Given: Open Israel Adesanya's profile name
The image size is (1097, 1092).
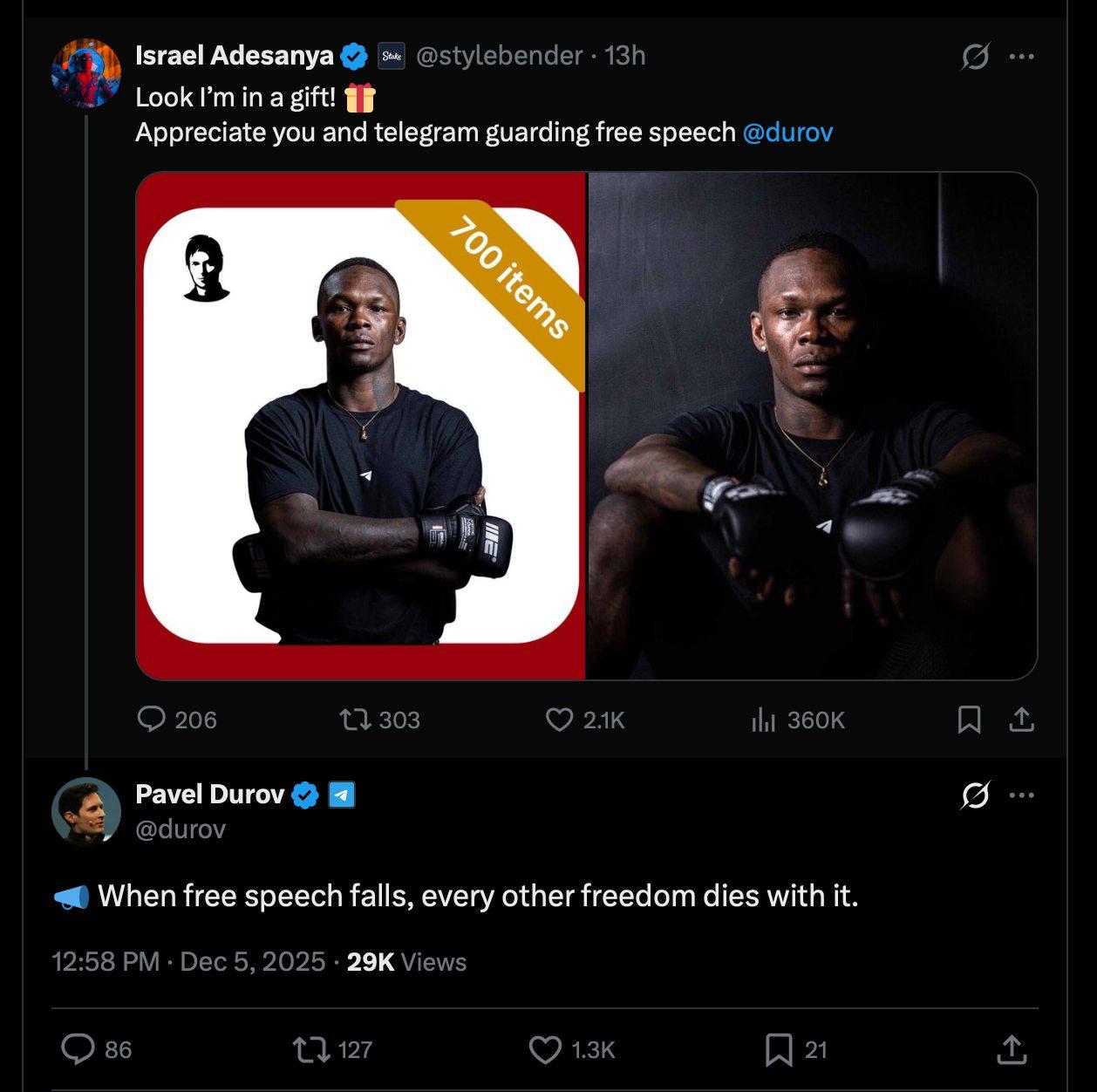Looking at the screenshot, I should click(x=234, y=56).
